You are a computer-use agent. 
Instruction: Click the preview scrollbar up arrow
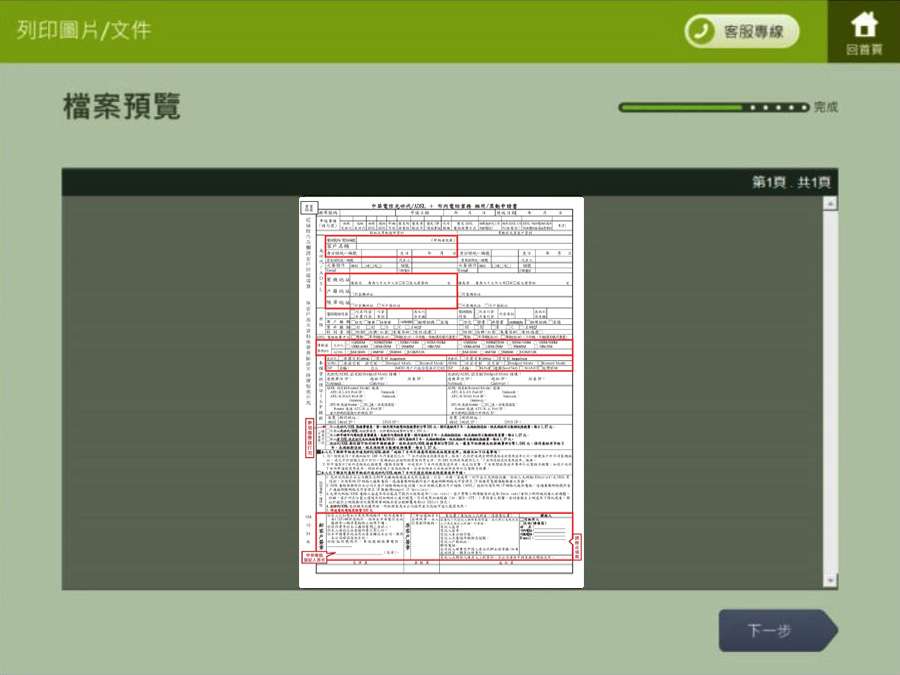[x=829, y=204]
